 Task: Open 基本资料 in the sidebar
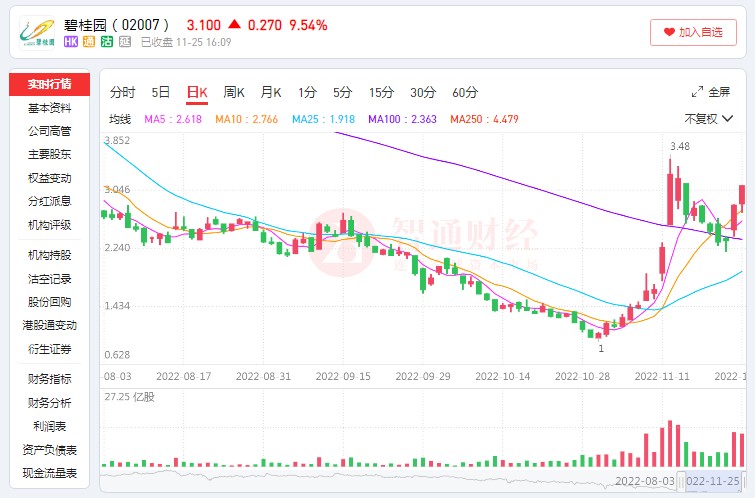(49, 108)
